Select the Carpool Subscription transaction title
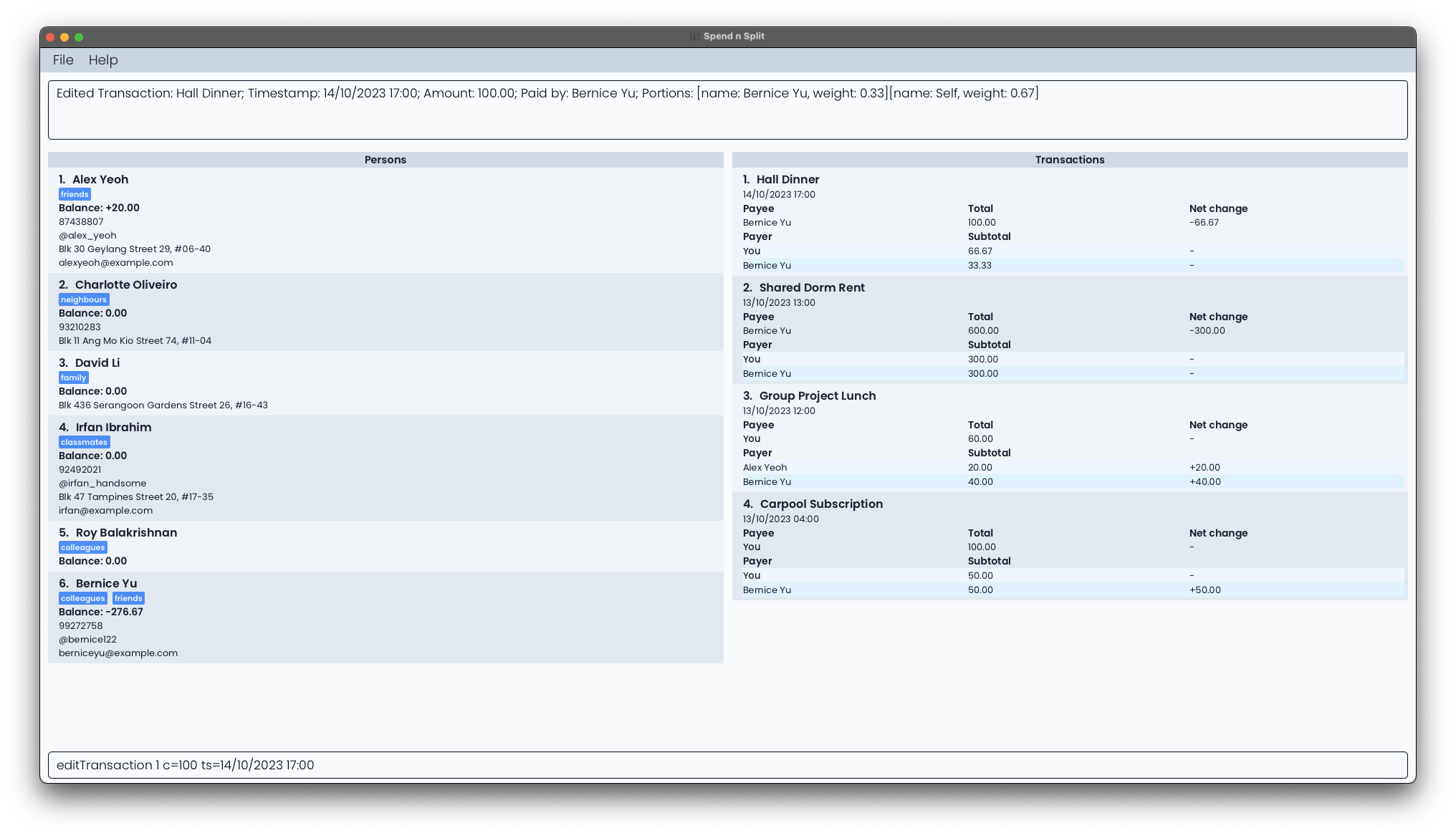 [821, 504]
